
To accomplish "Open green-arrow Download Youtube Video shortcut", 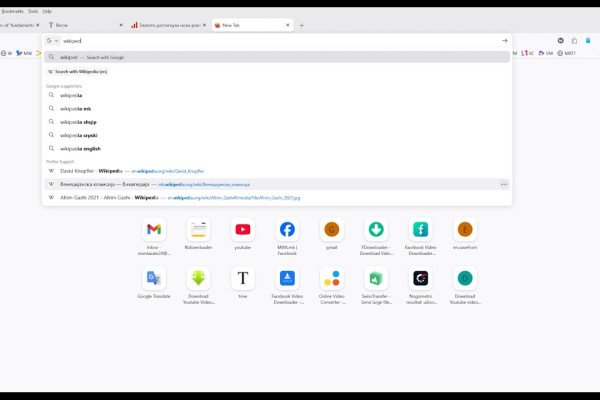I will [x=198, y=278].
